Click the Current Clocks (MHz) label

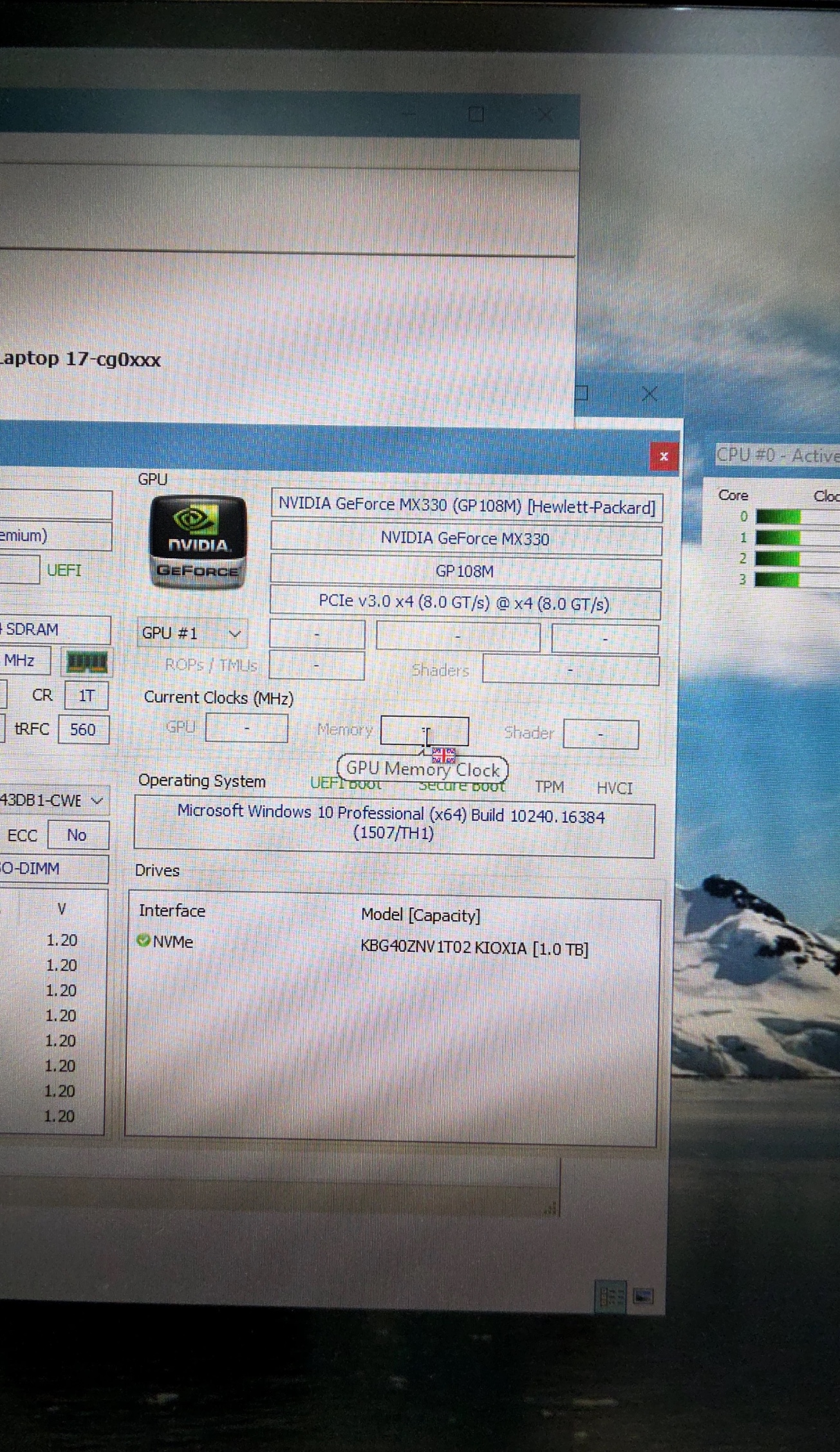point(219,698)
